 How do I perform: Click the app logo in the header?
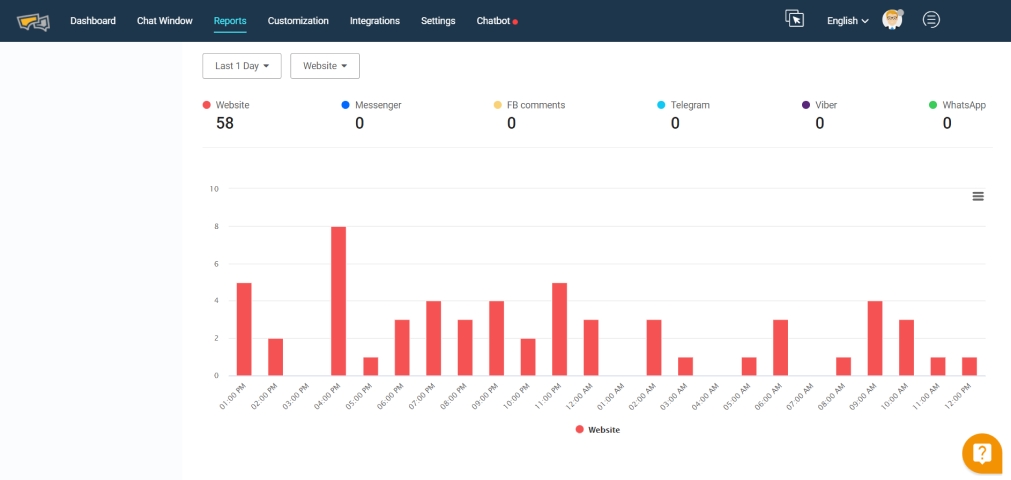(x=33, y=21)
